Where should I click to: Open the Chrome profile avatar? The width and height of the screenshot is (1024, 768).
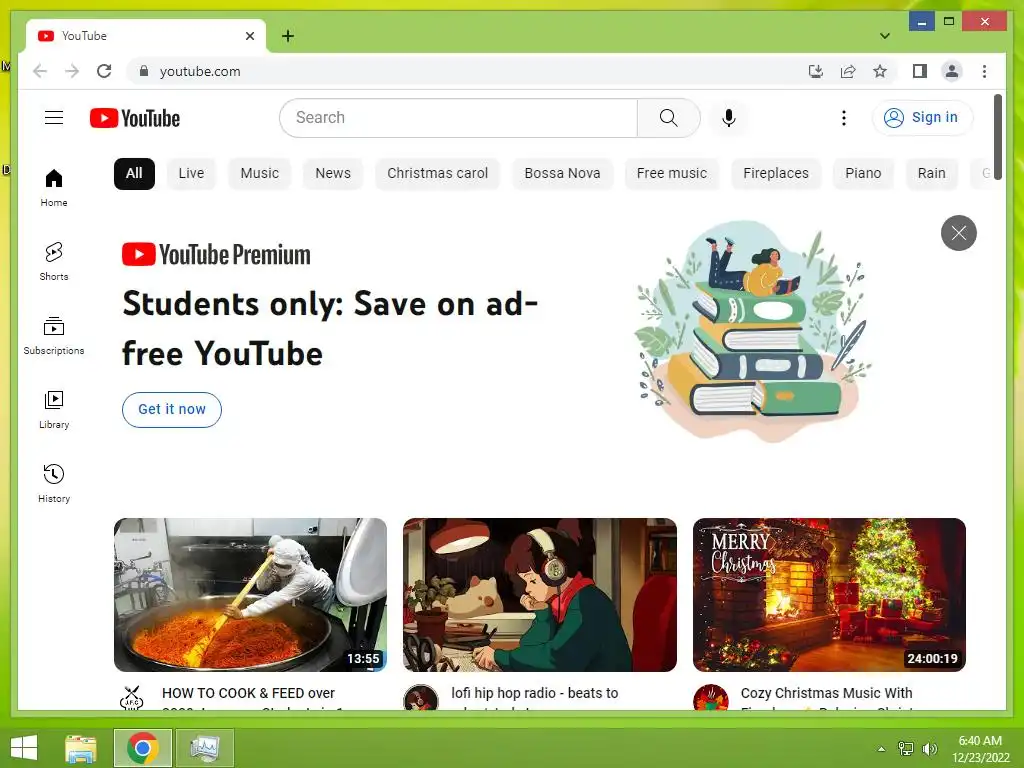[x=952, y=71]
